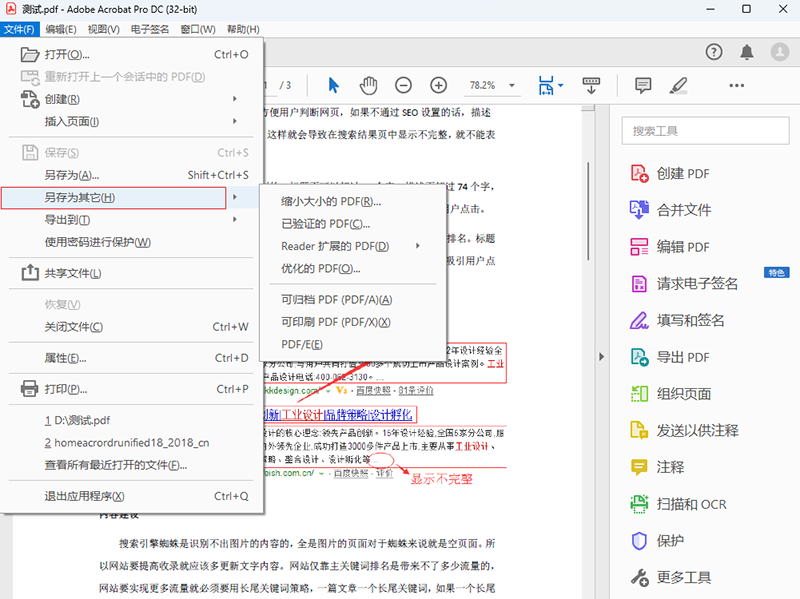Image resolution: width=800 pixels, height=599 pixels.
Task: Choose 另存为(A)... menu item
Action: point(132,175)
